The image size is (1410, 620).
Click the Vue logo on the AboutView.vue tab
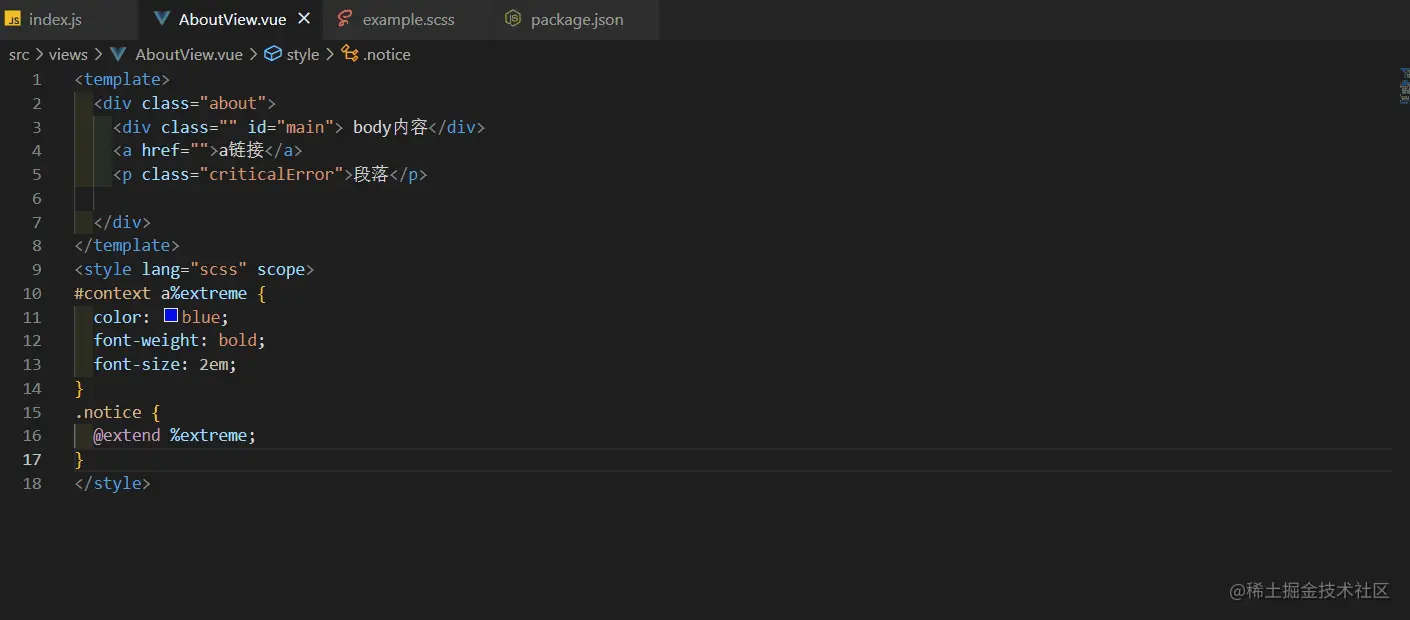tap(162, 17)
